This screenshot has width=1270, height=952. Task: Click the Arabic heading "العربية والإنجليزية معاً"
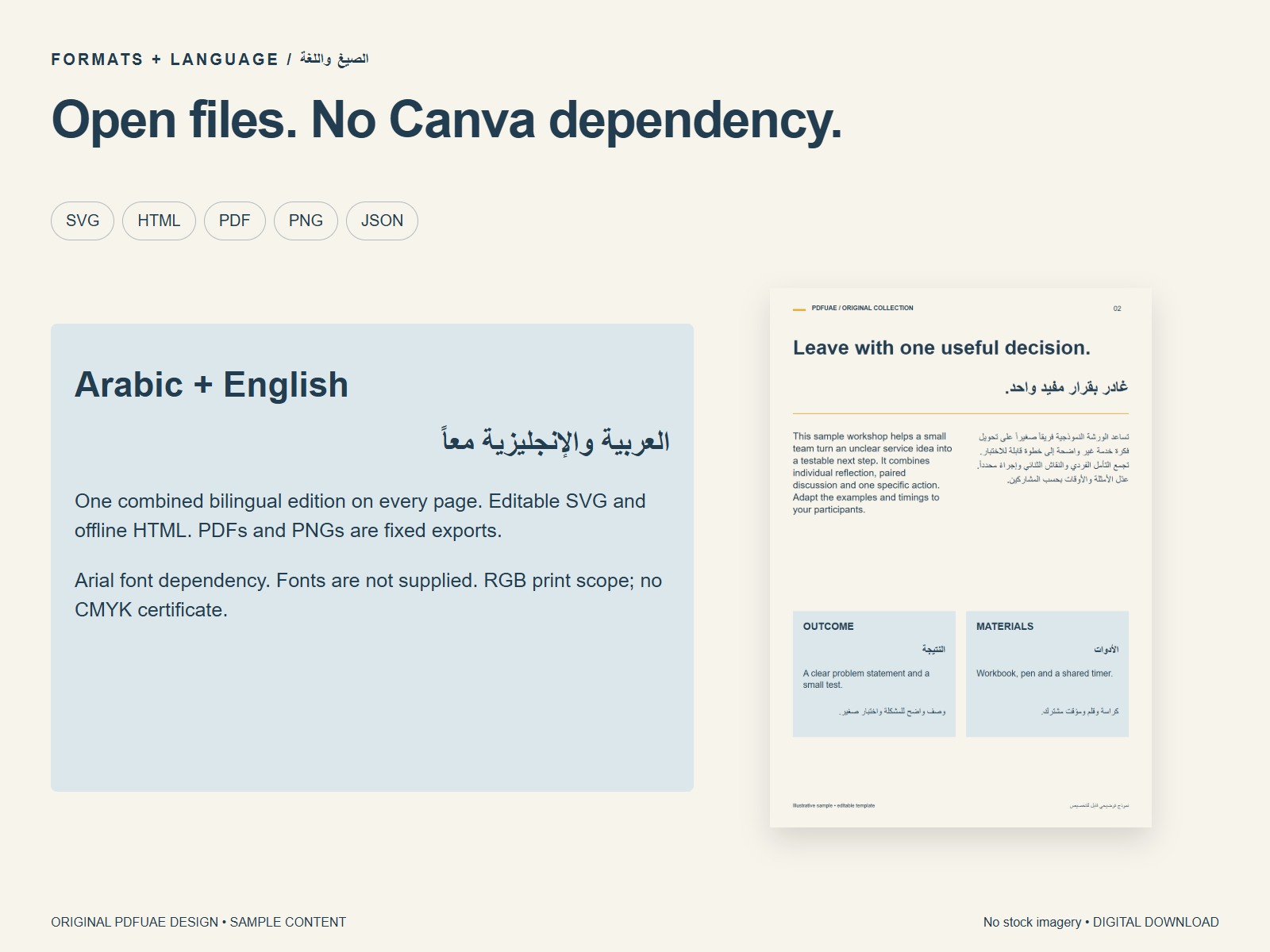tap(556, 441)
